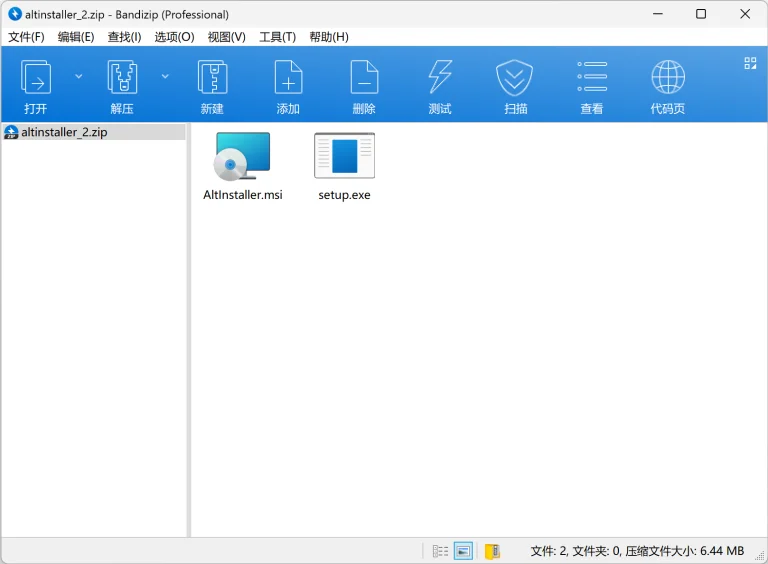Open the 帮助(H) menu
Image resolution: width=768 pixels, height=564 pixels.
point(329,37)
